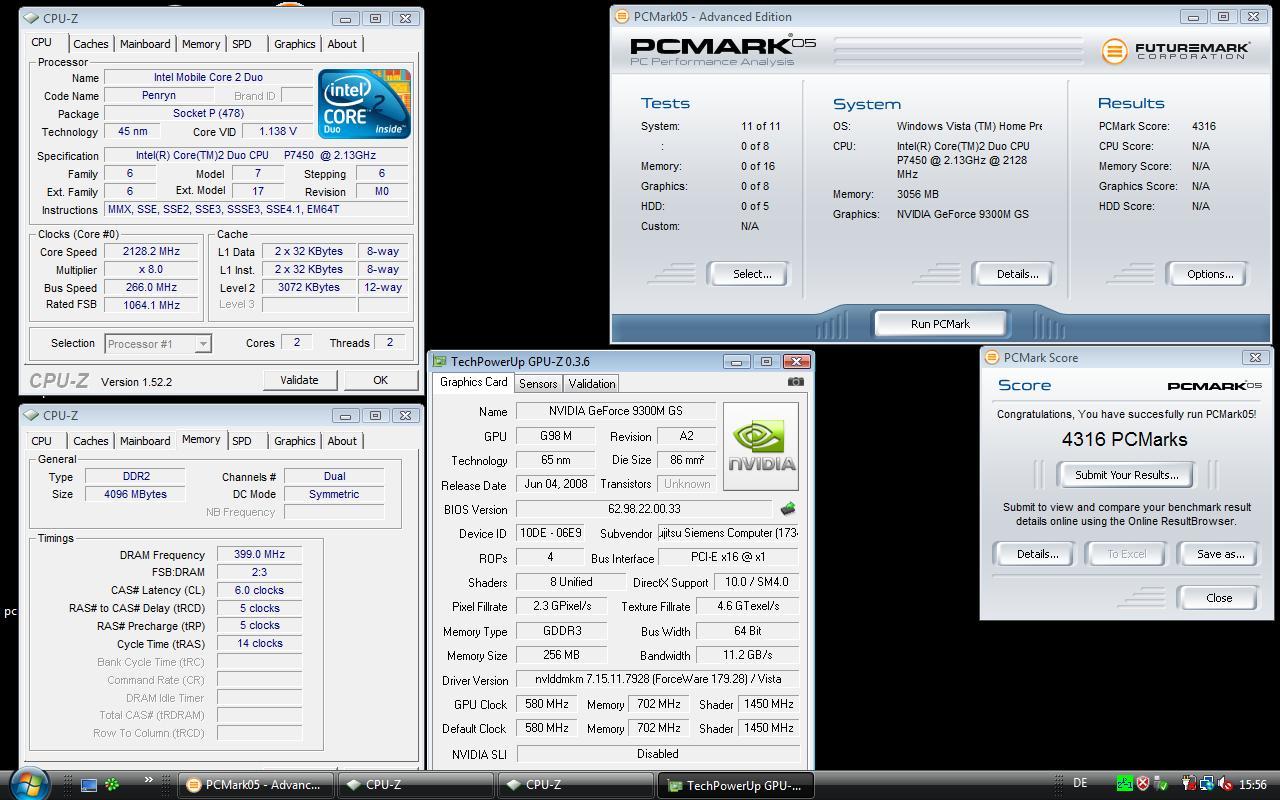1280x800 pixels.
Task: Open Caches tab in bottom CPU-Z window
Action: coord(90,441)
